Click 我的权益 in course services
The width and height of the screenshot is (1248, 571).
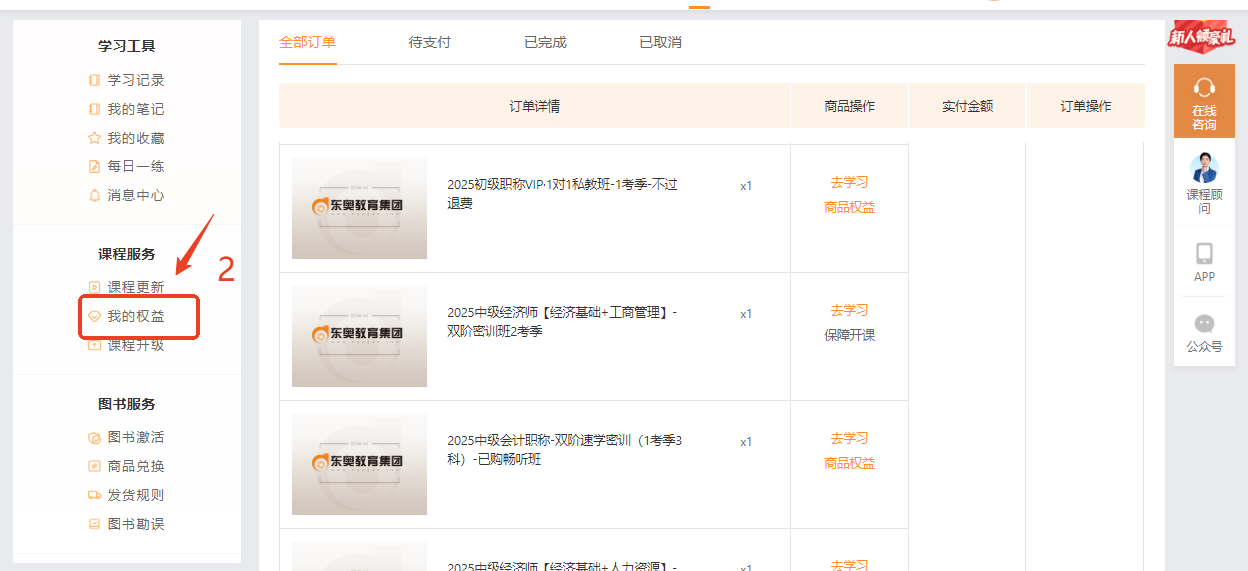tap(136, 316)
